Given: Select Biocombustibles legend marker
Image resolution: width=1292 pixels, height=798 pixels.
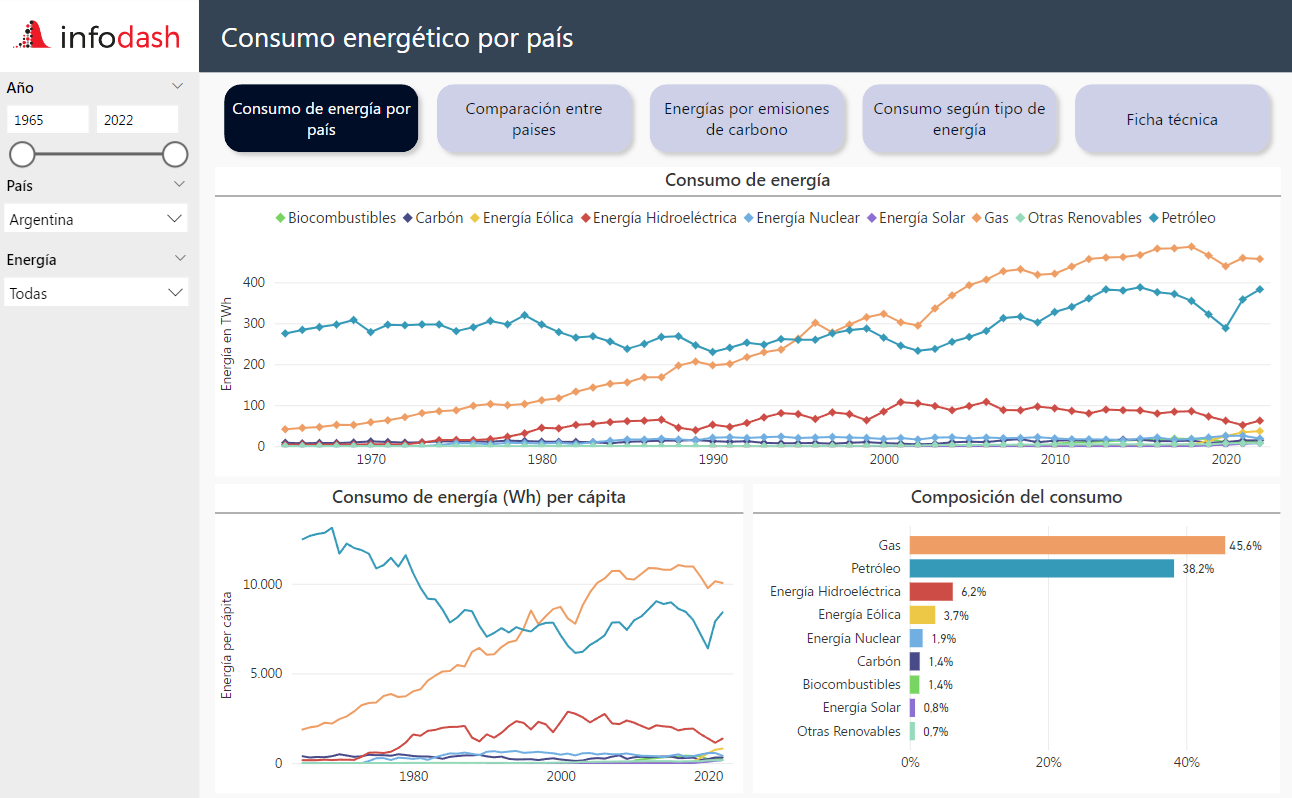Looking at the screenshot, I should [280, 218].
